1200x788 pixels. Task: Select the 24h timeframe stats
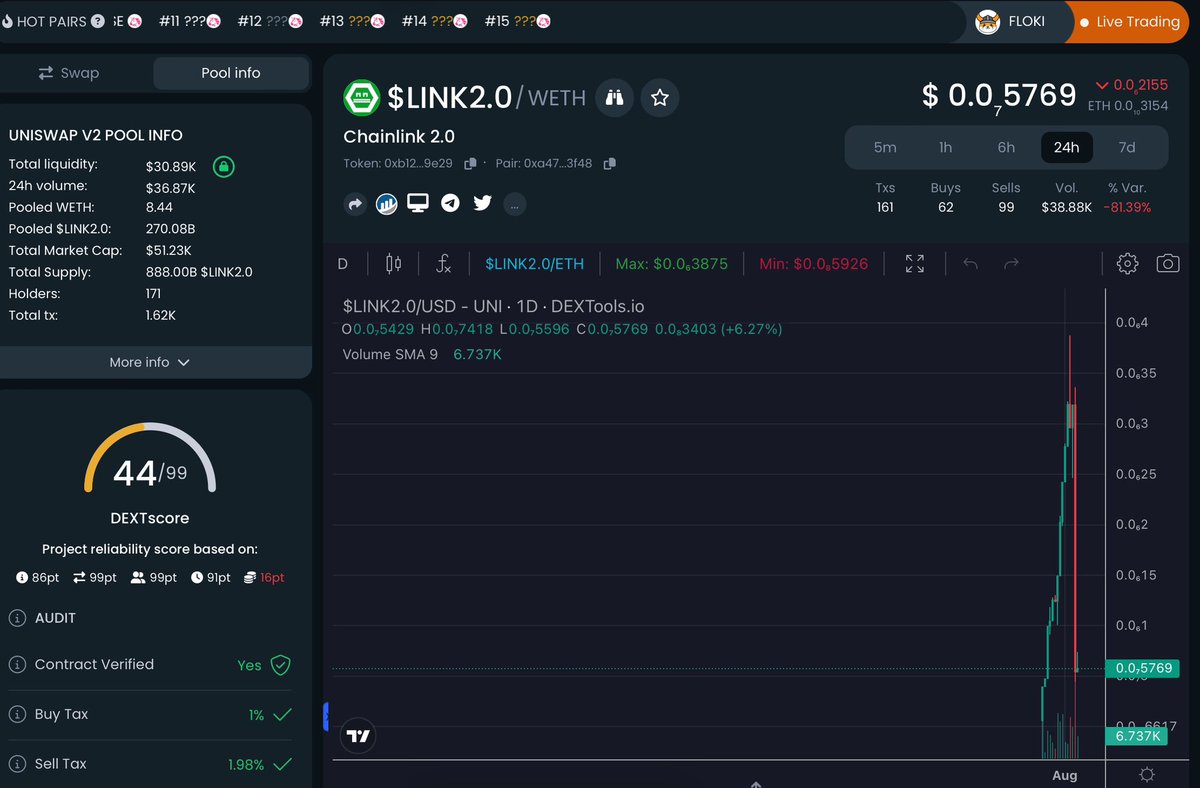[x=1066, y=147]
